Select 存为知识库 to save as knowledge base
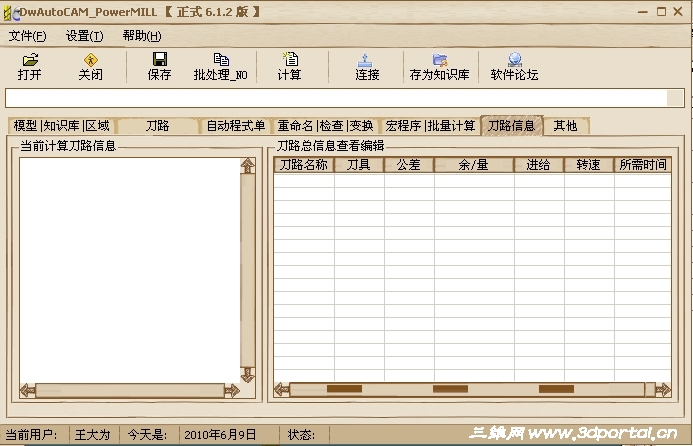Screen dimensions: 693x446 click(439, 66)
